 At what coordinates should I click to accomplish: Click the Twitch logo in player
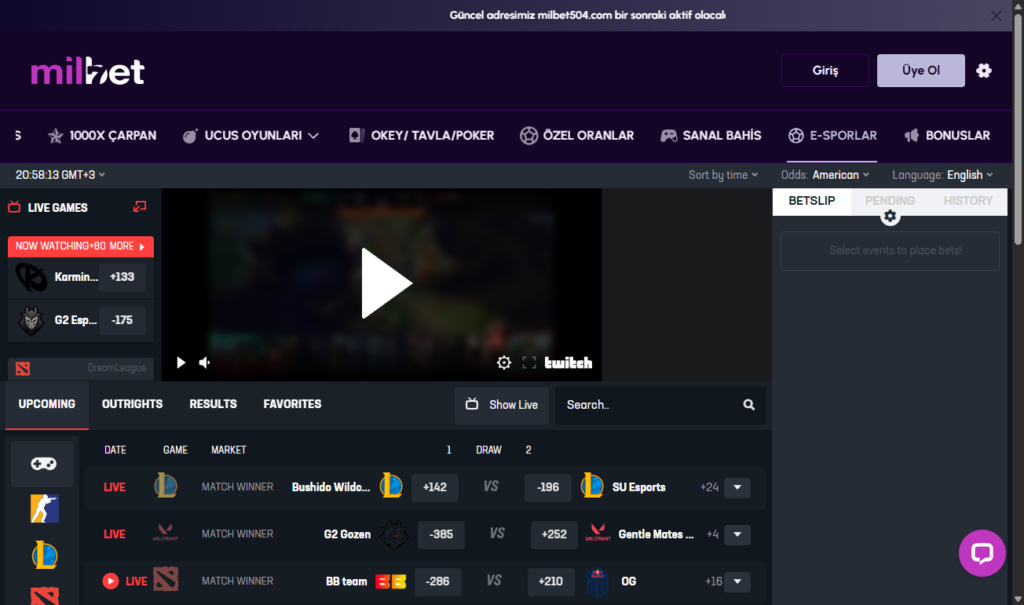click(x=568, y=363)
